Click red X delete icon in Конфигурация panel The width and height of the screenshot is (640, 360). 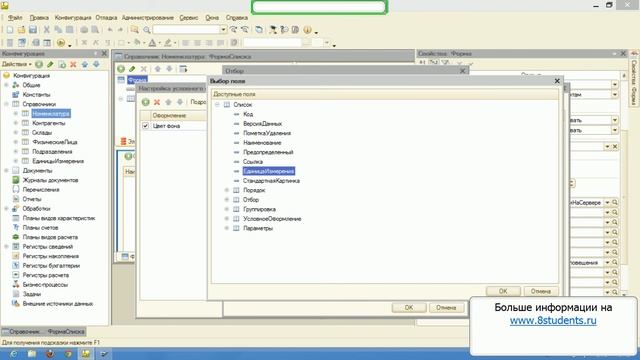[x=73, y=64]
